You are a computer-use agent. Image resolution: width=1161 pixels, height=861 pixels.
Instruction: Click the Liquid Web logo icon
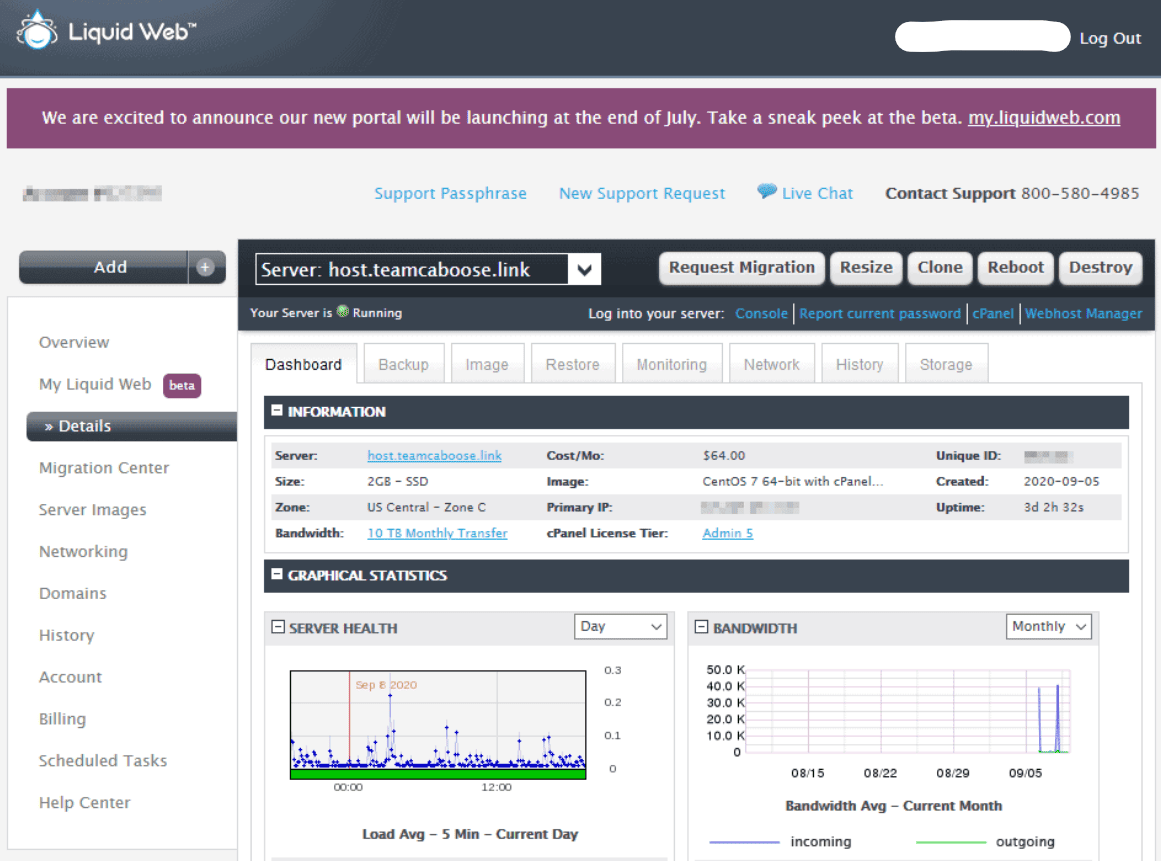tap(36, 31)
